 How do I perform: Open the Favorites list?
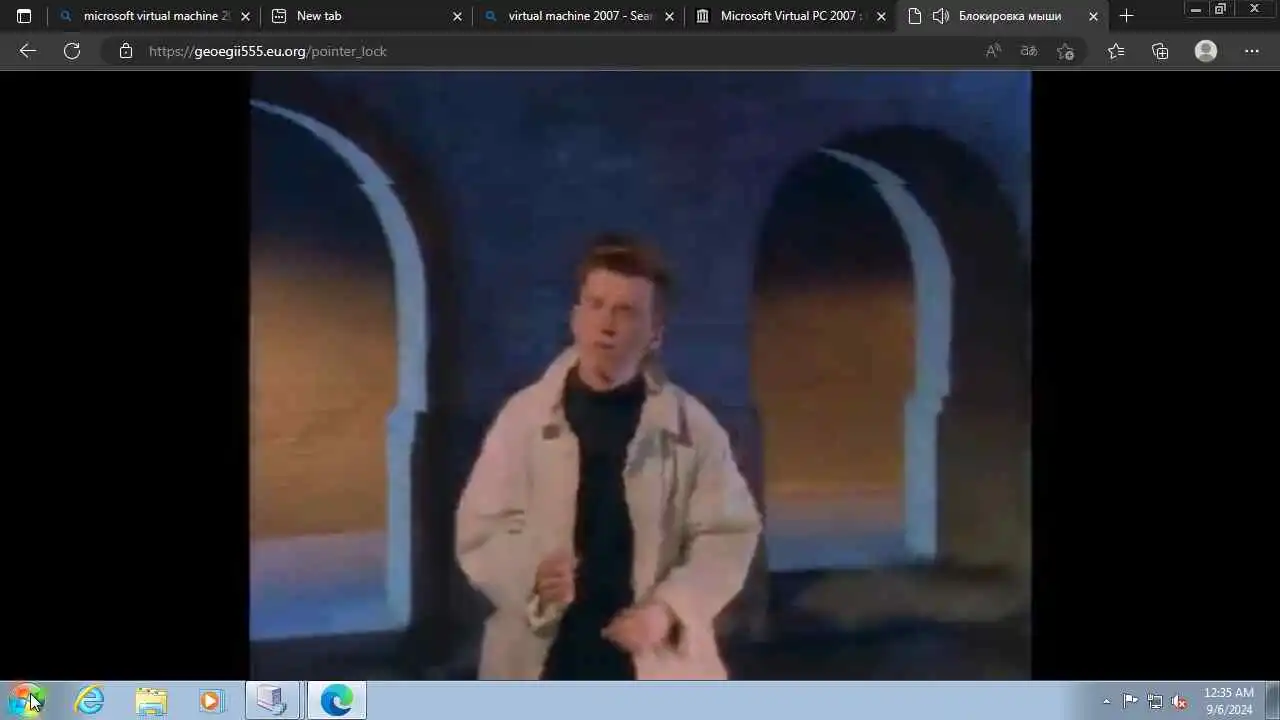pyautogui.click(x=1116, y=51)
